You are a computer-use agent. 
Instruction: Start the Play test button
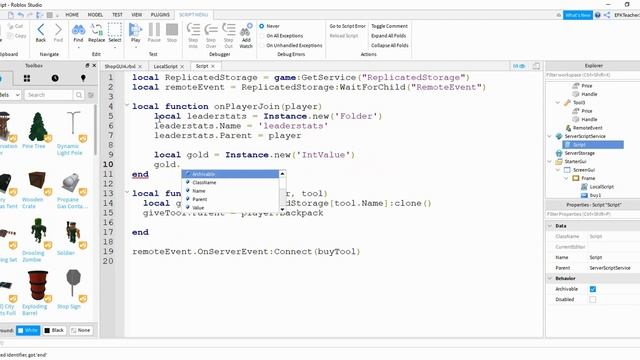[135, 30]
